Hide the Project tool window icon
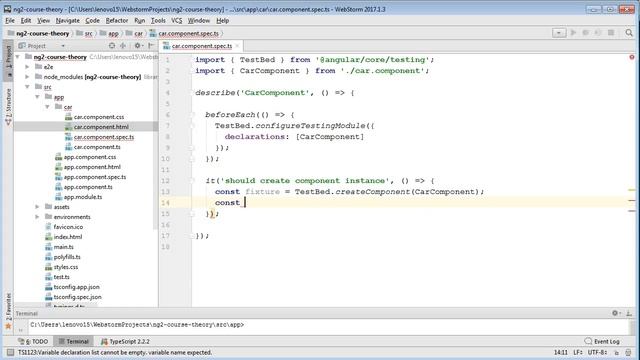The image size is (640, 360). (x=151, y=46)
